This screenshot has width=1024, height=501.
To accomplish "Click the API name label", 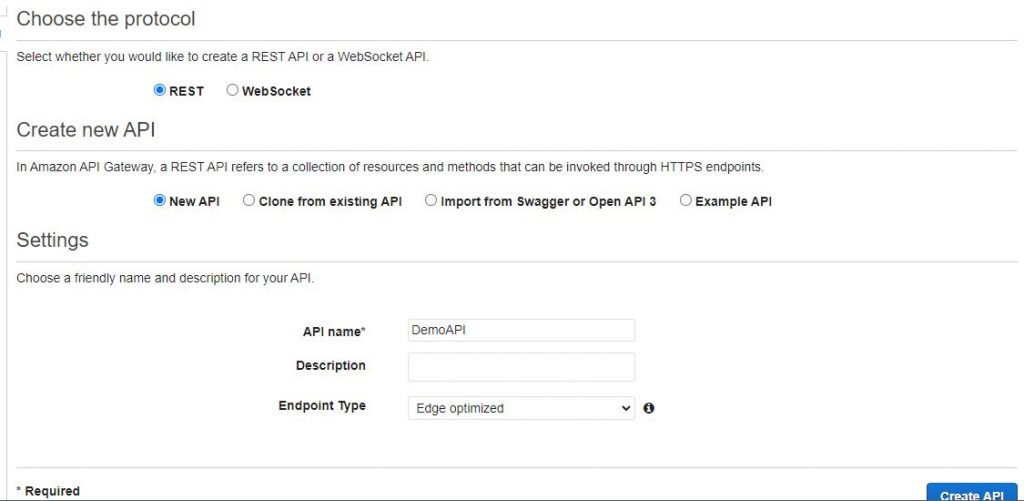I will pos(334,332).
